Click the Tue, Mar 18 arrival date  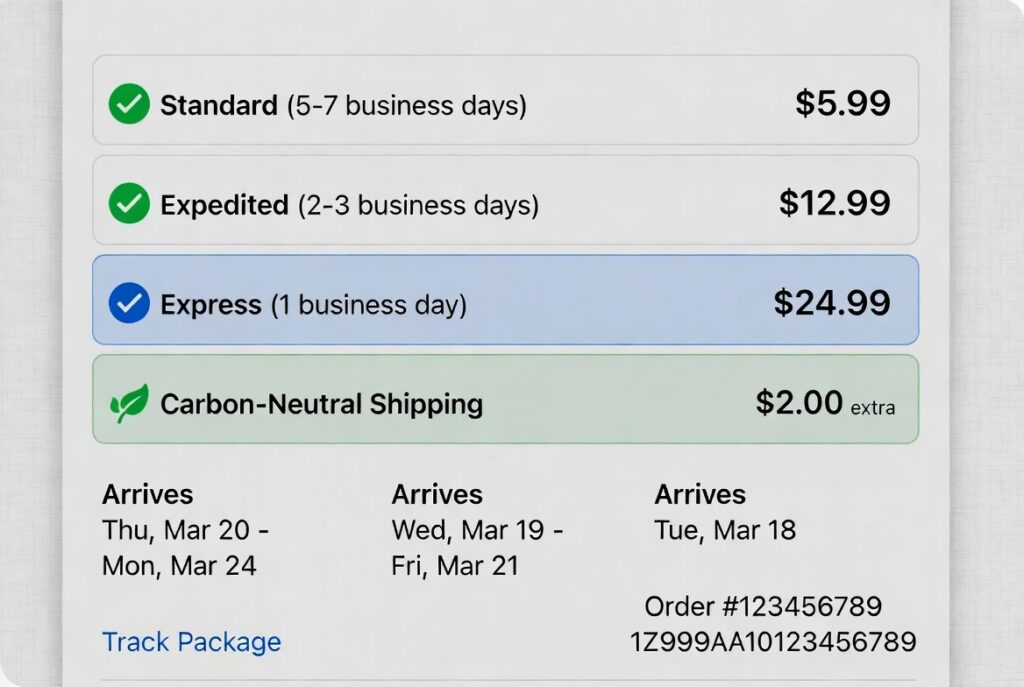(x=725, y=530)
